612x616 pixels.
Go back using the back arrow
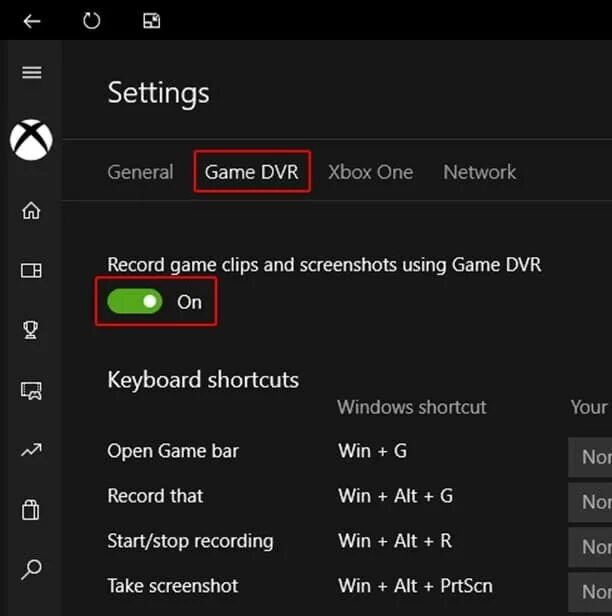point(32,20)
